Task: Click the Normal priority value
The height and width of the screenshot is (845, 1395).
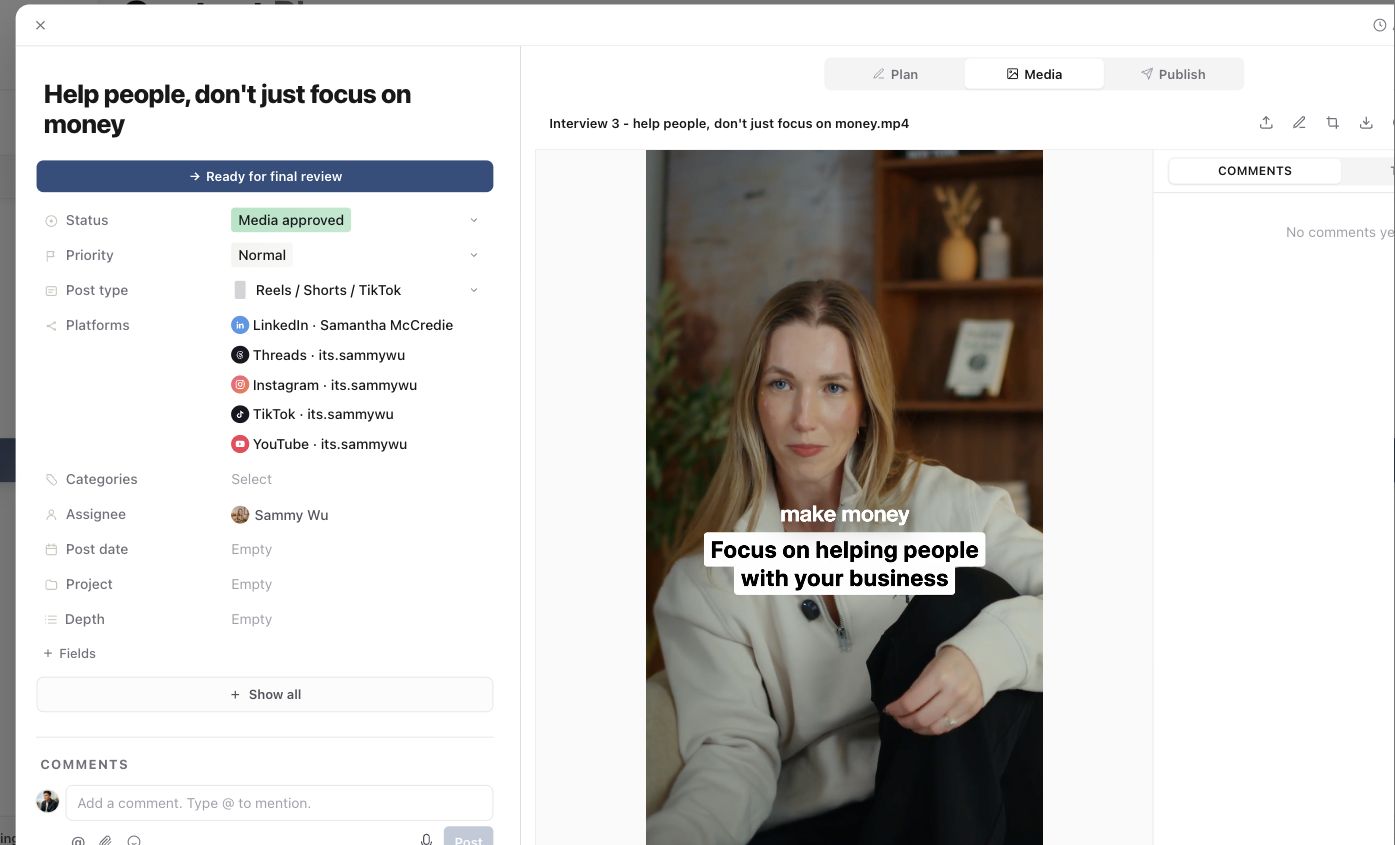Action: tap(262, 255)
